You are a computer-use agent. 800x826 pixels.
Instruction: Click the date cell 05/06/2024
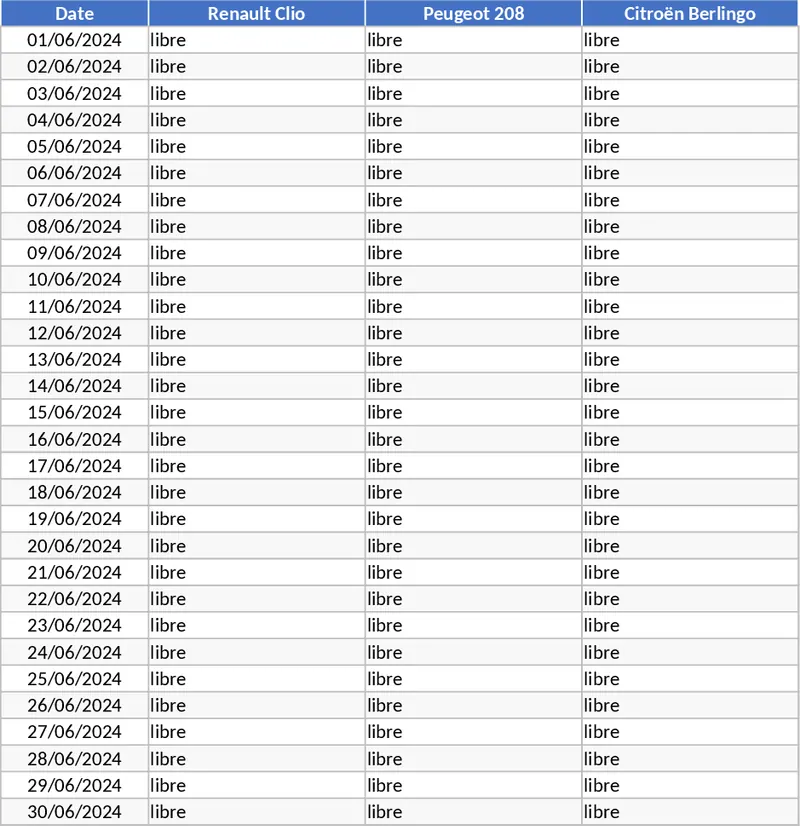pyautogui.click(x=75, y=146)
